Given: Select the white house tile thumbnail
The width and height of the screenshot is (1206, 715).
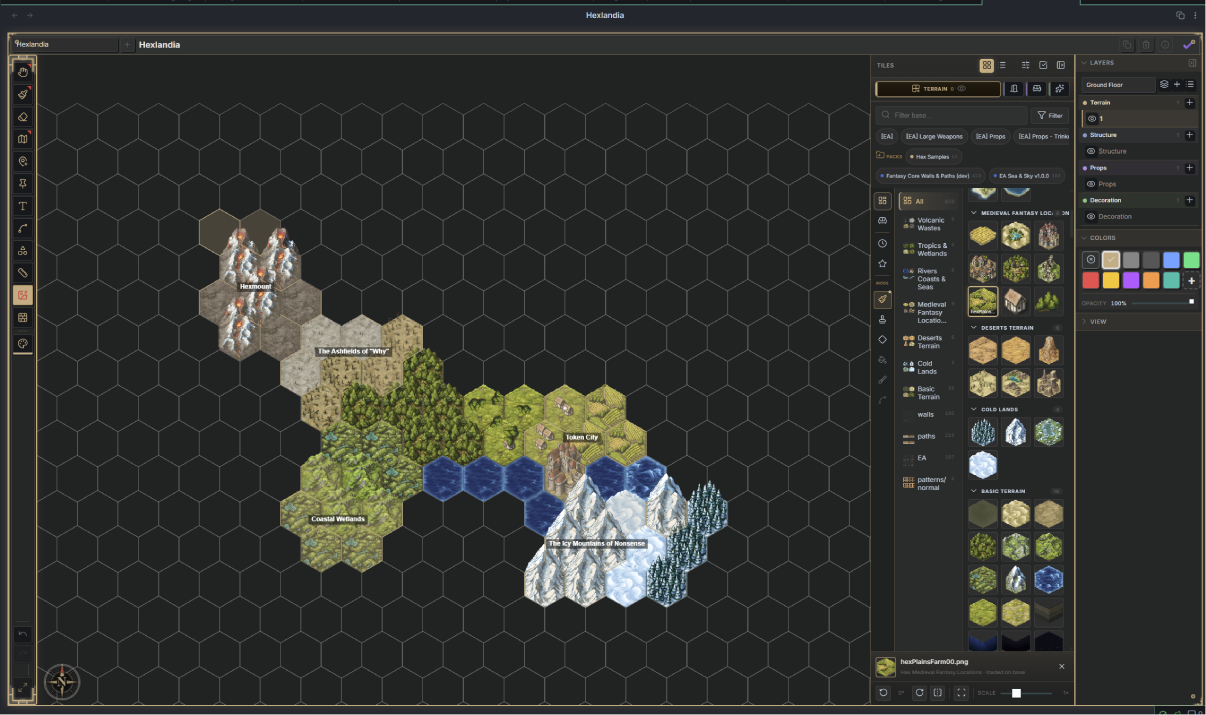Looking at the screenshot, I should coord(1017,300).
